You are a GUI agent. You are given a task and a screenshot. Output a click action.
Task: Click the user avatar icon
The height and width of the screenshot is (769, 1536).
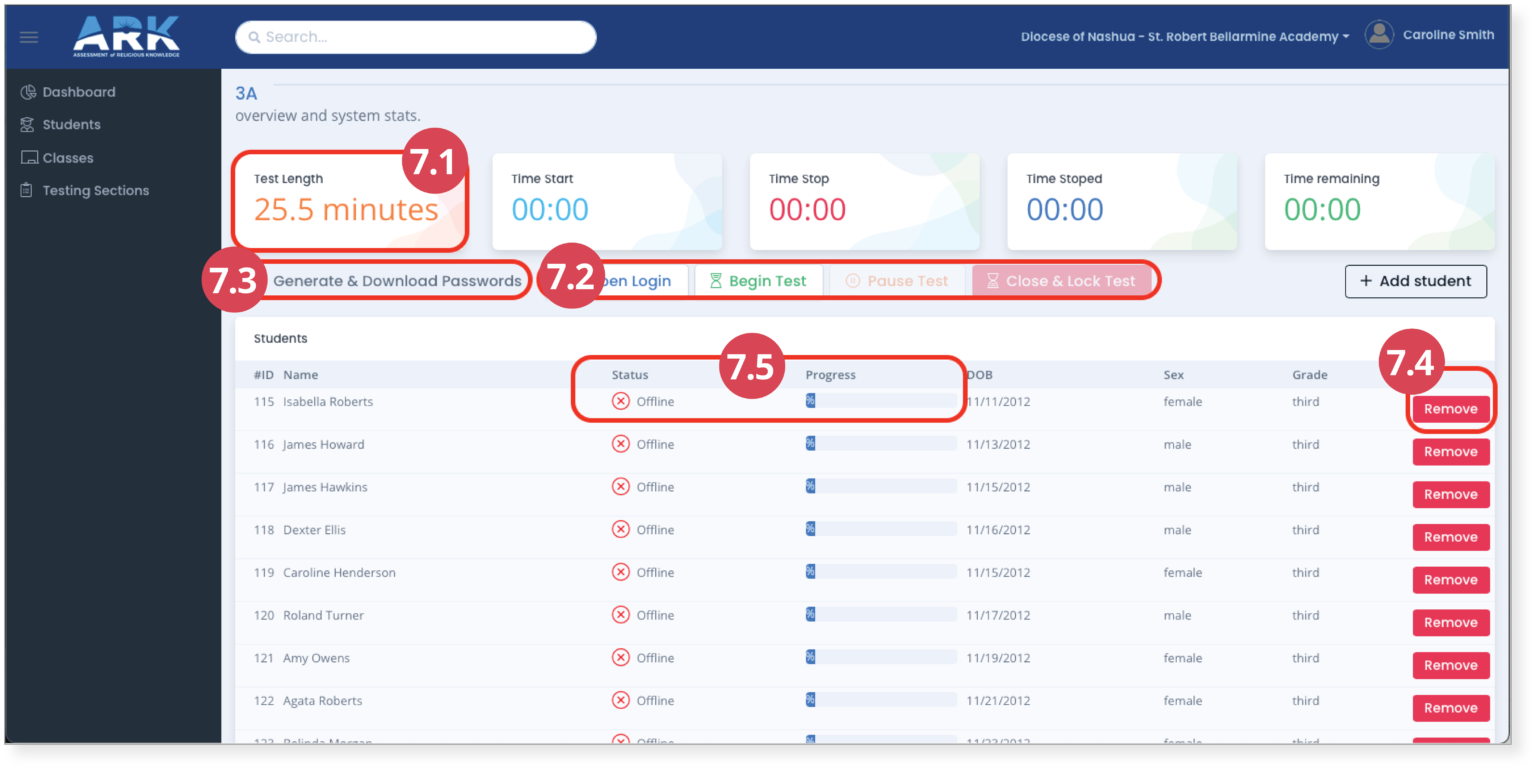tap(1379, 35)
